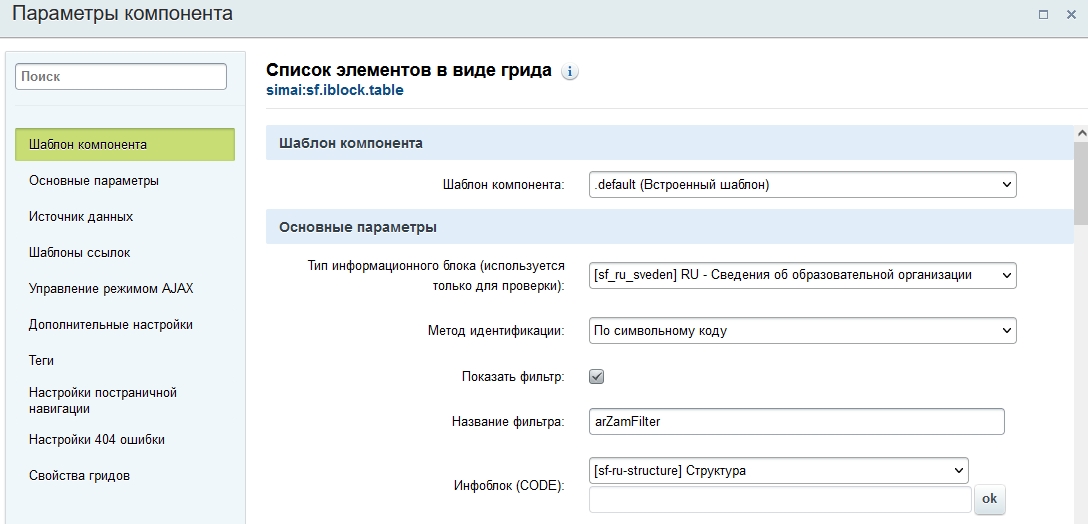This screenshot has height=524, width=1088.
Task: Expand the 'Инфоблок (CODE)' dropdown
Action: coord(779,470)
